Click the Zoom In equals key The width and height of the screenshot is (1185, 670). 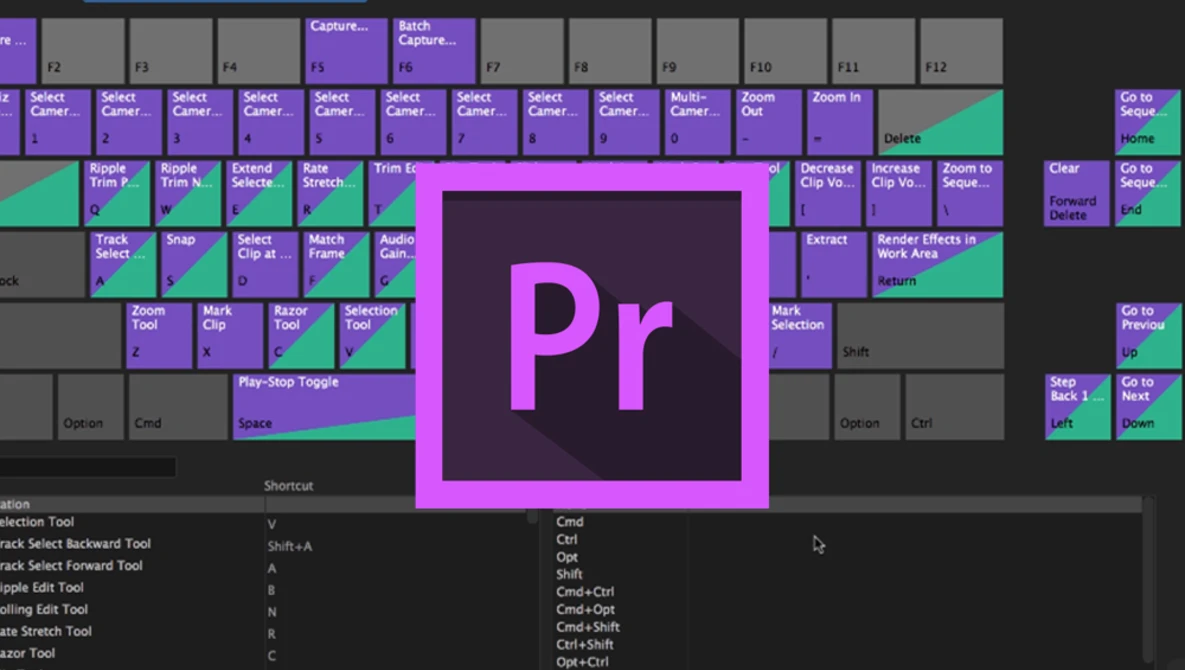[840, 122]
